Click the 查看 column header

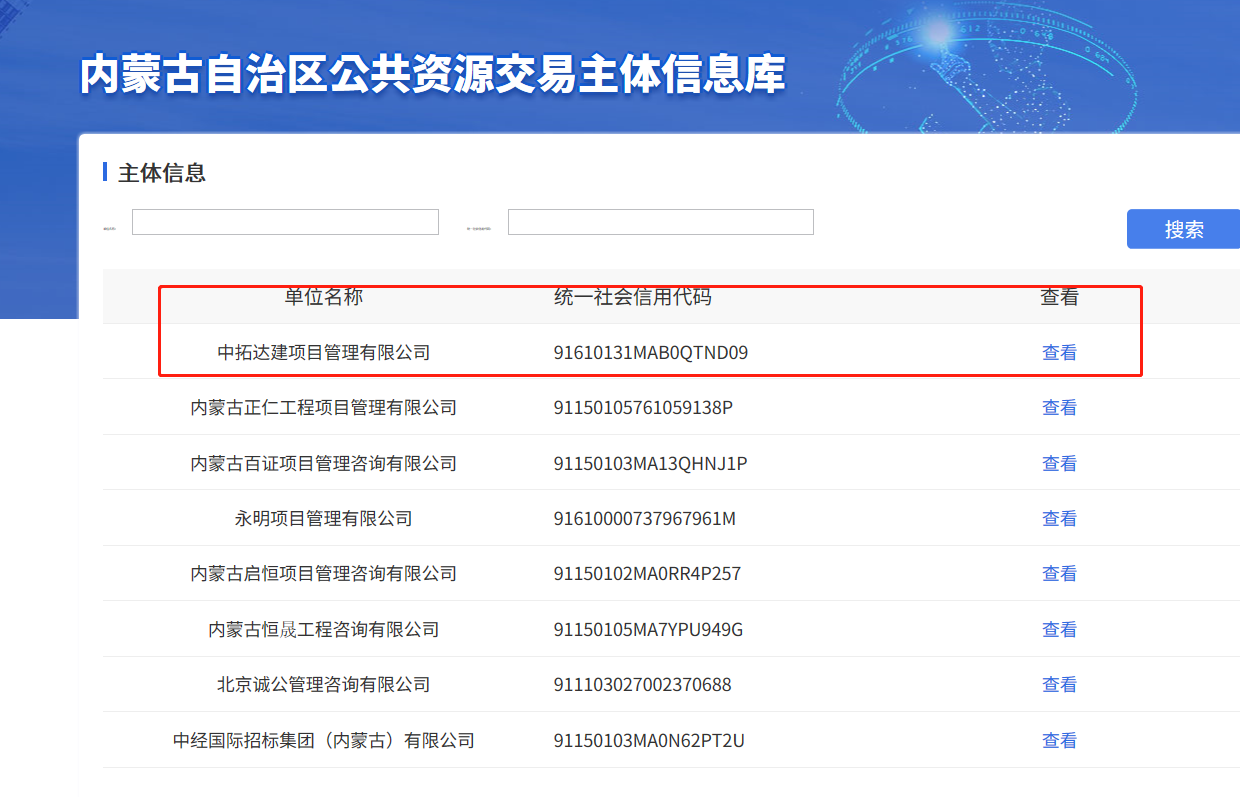tap(1058, 297)
